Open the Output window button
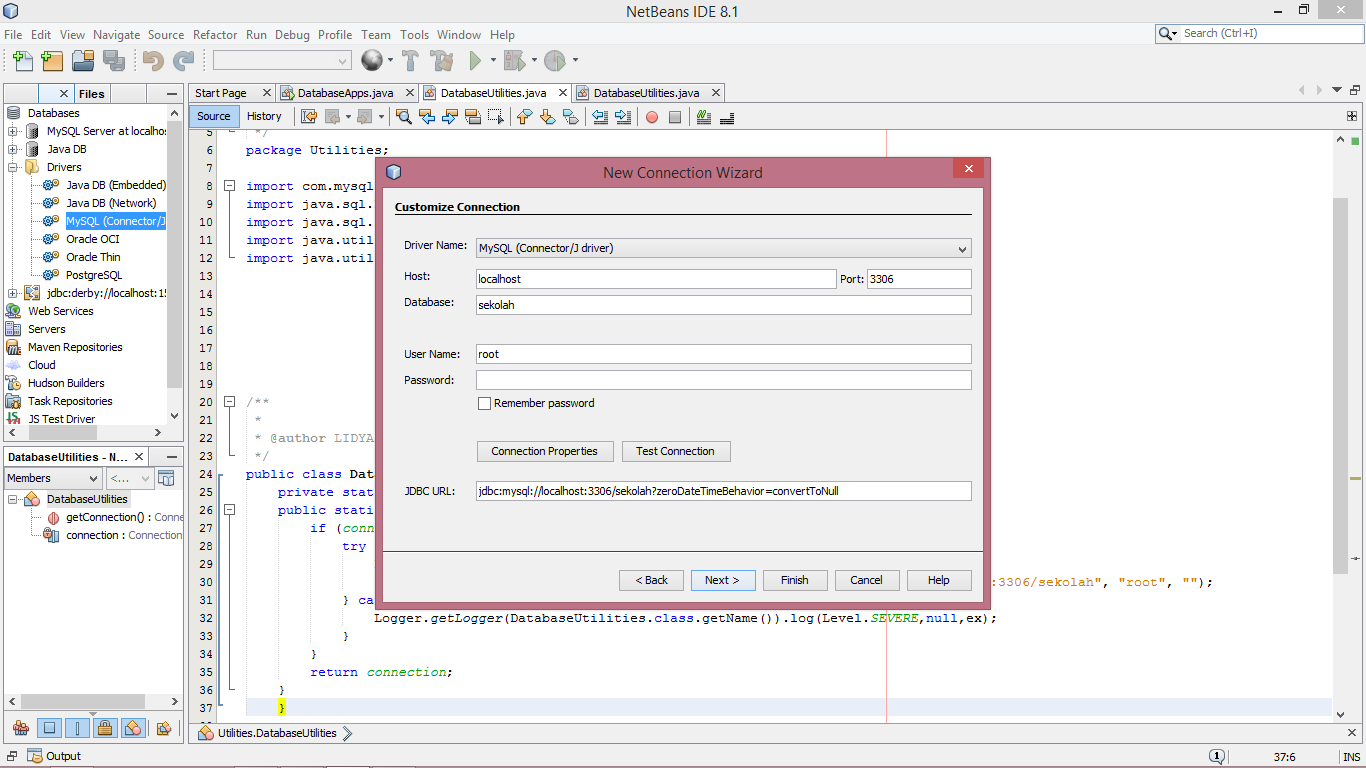1366x768 pixels. coord(55,757)
